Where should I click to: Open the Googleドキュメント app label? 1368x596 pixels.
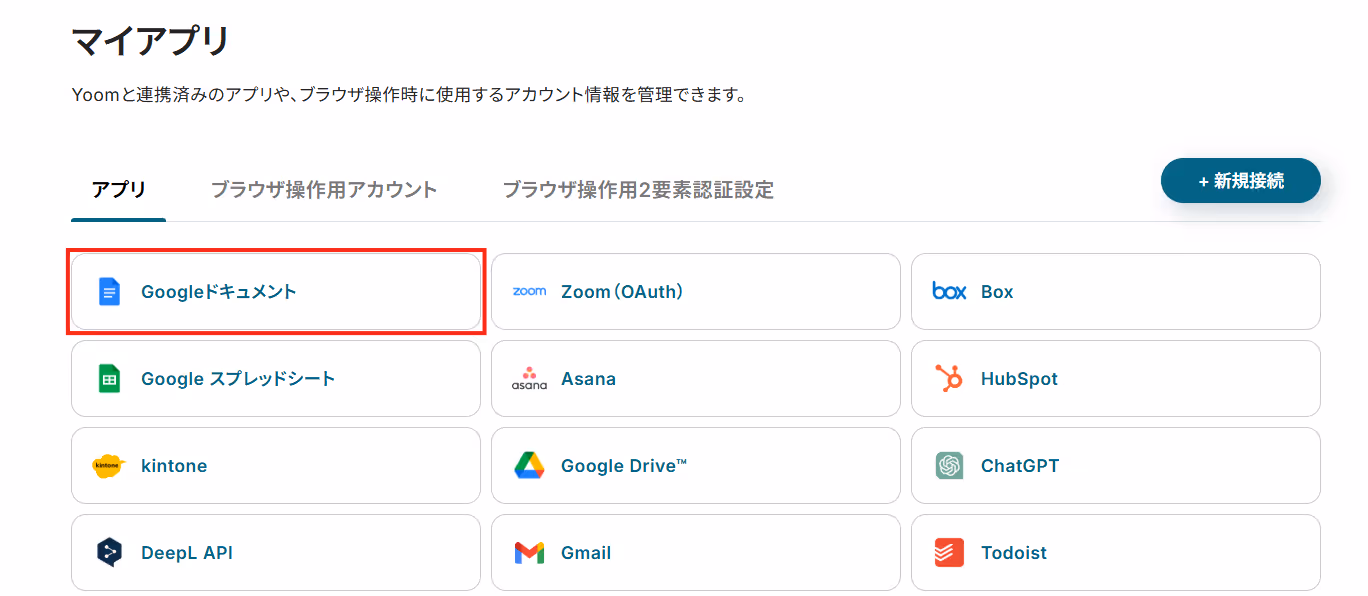point(219,292)
